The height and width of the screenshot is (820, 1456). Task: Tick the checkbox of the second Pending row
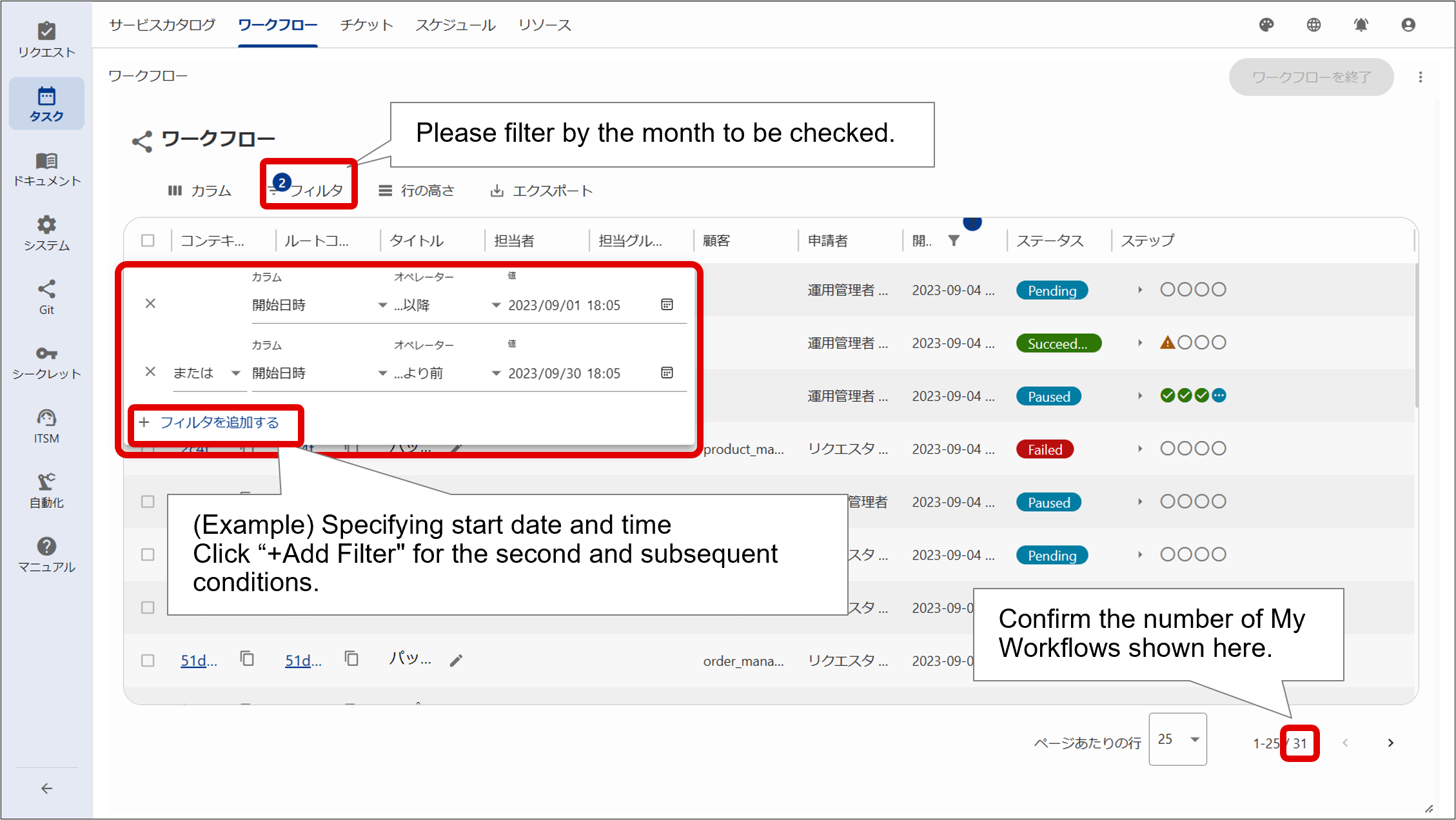(x=148, y=554)
